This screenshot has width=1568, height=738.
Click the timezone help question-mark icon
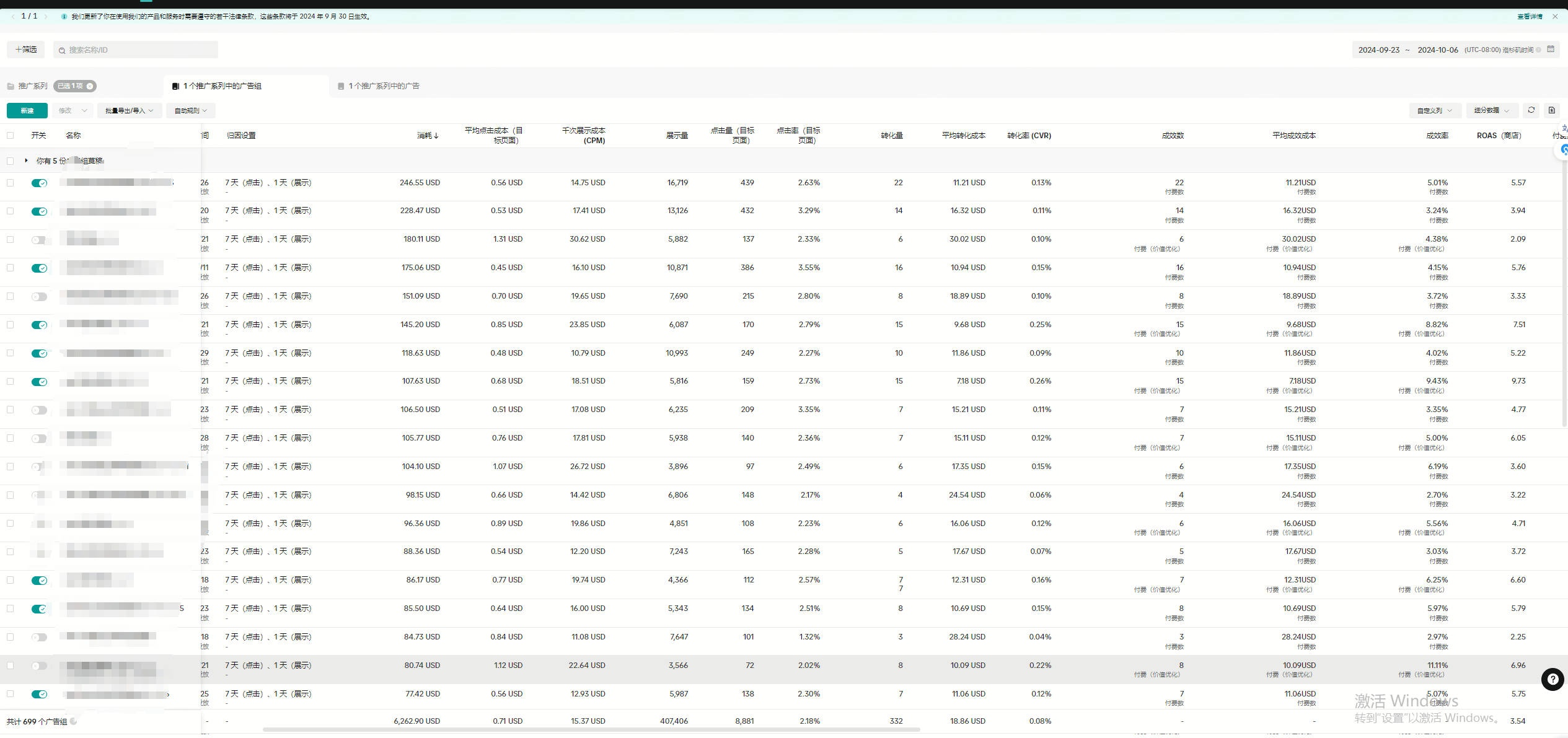(1539, 50)
